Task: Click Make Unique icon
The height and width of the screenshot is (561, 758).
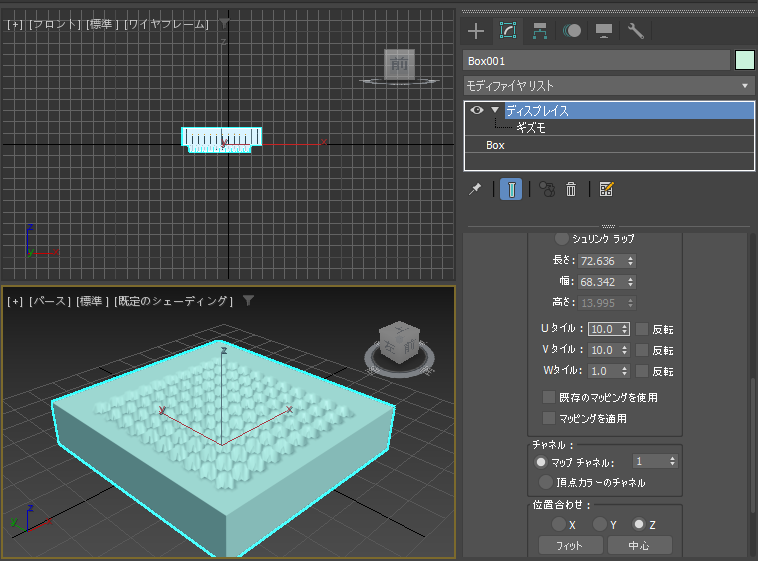Action: 547,189
